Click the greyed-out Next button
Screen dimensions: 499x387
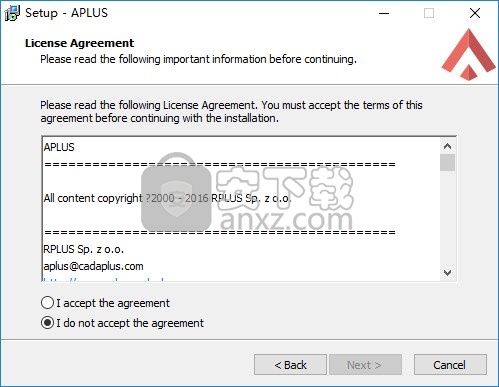365,365
